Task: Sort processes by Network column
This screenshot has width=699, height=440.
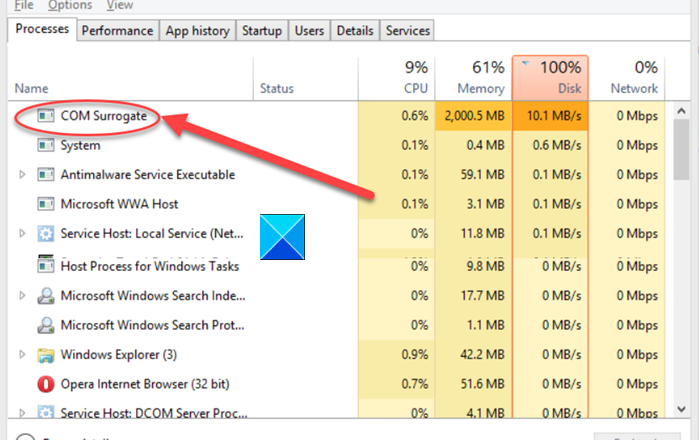Action: coord(626,78)
